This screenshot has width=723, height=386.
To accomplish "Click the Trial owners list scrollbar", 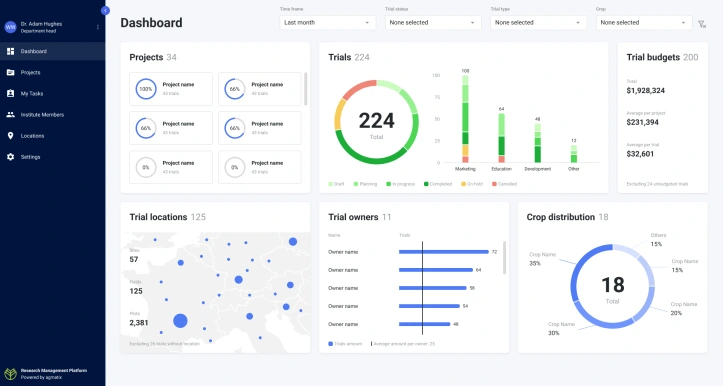I will click(504, 258).
